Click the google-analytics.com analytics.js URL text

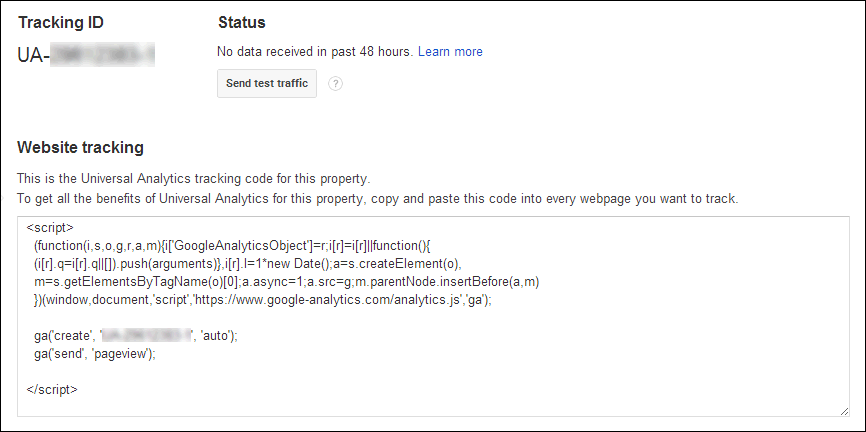pyautogui.click(x=329, y=300)
